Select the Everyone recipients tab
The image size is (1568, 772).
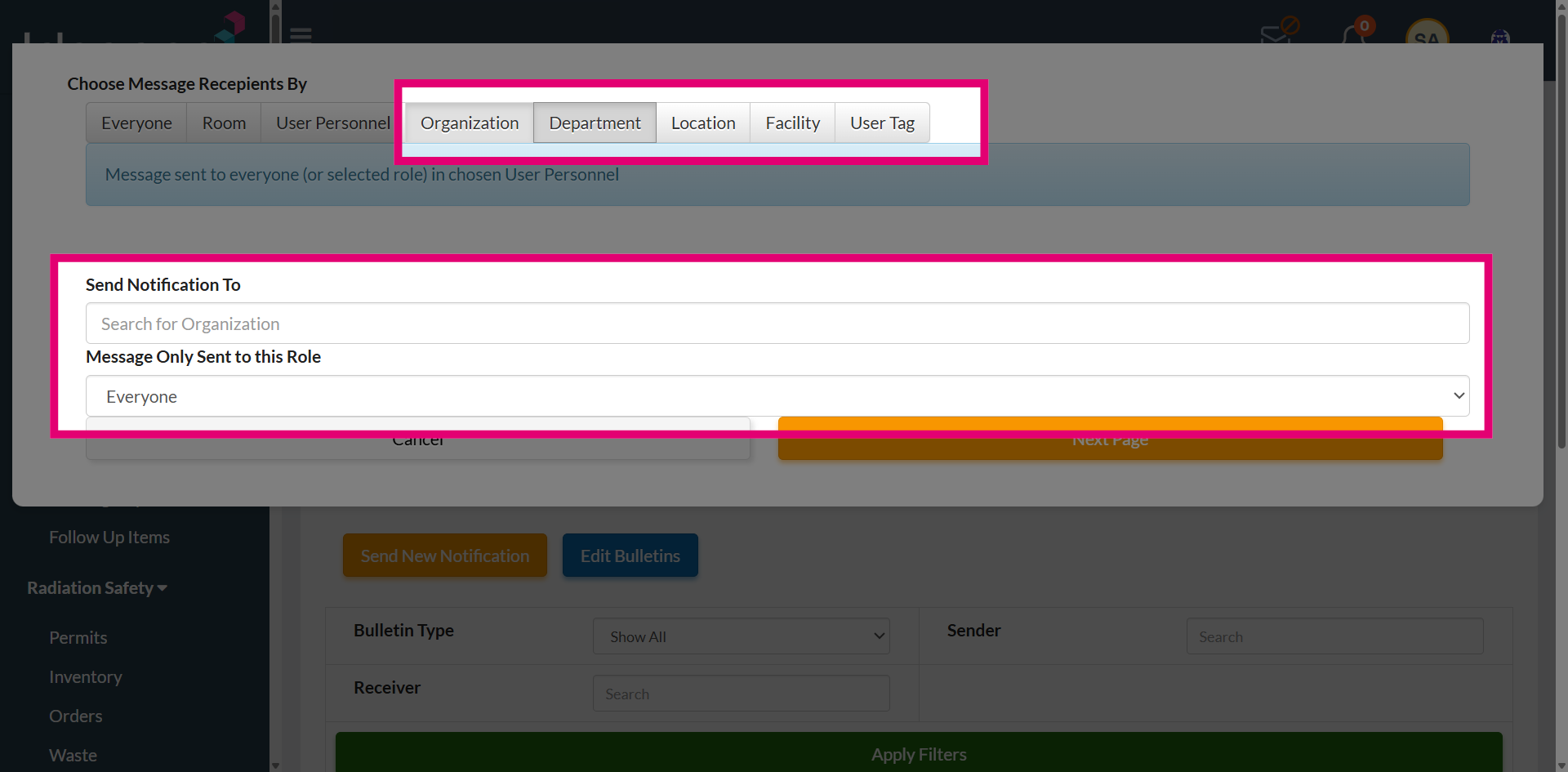[x=136, y=123]
